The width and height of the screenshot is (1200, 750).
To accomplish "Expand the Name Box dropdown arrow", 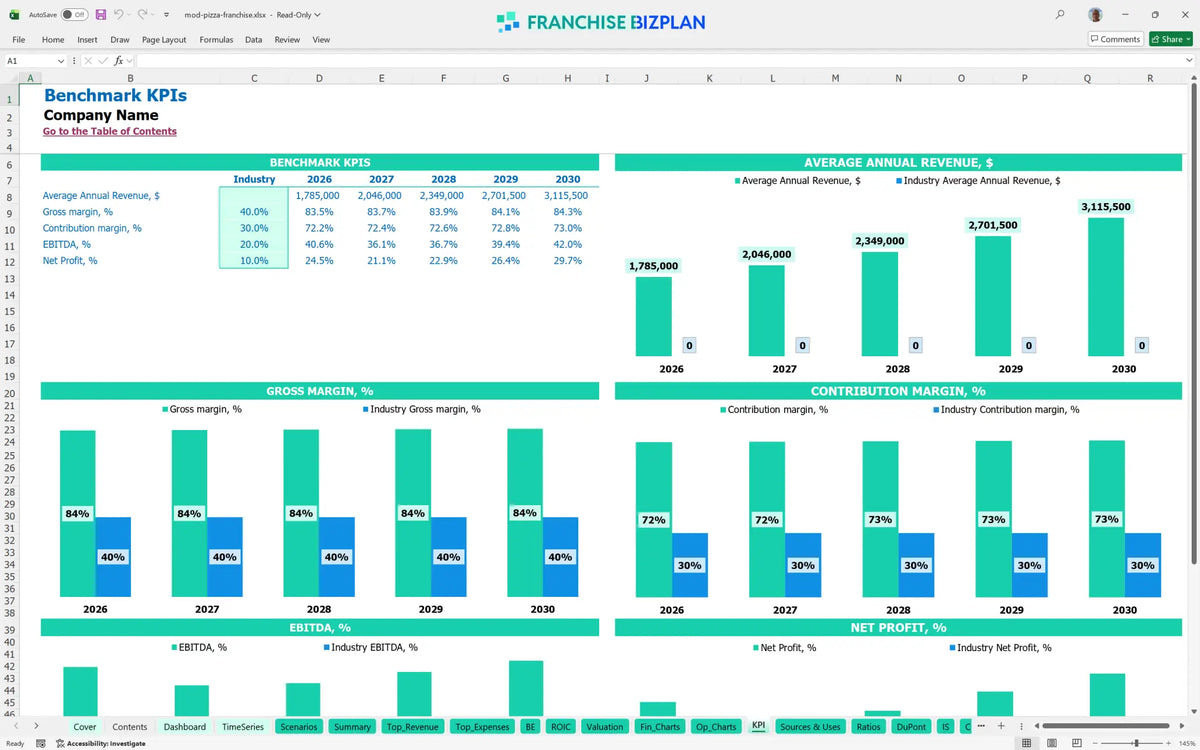I will 61,61.
